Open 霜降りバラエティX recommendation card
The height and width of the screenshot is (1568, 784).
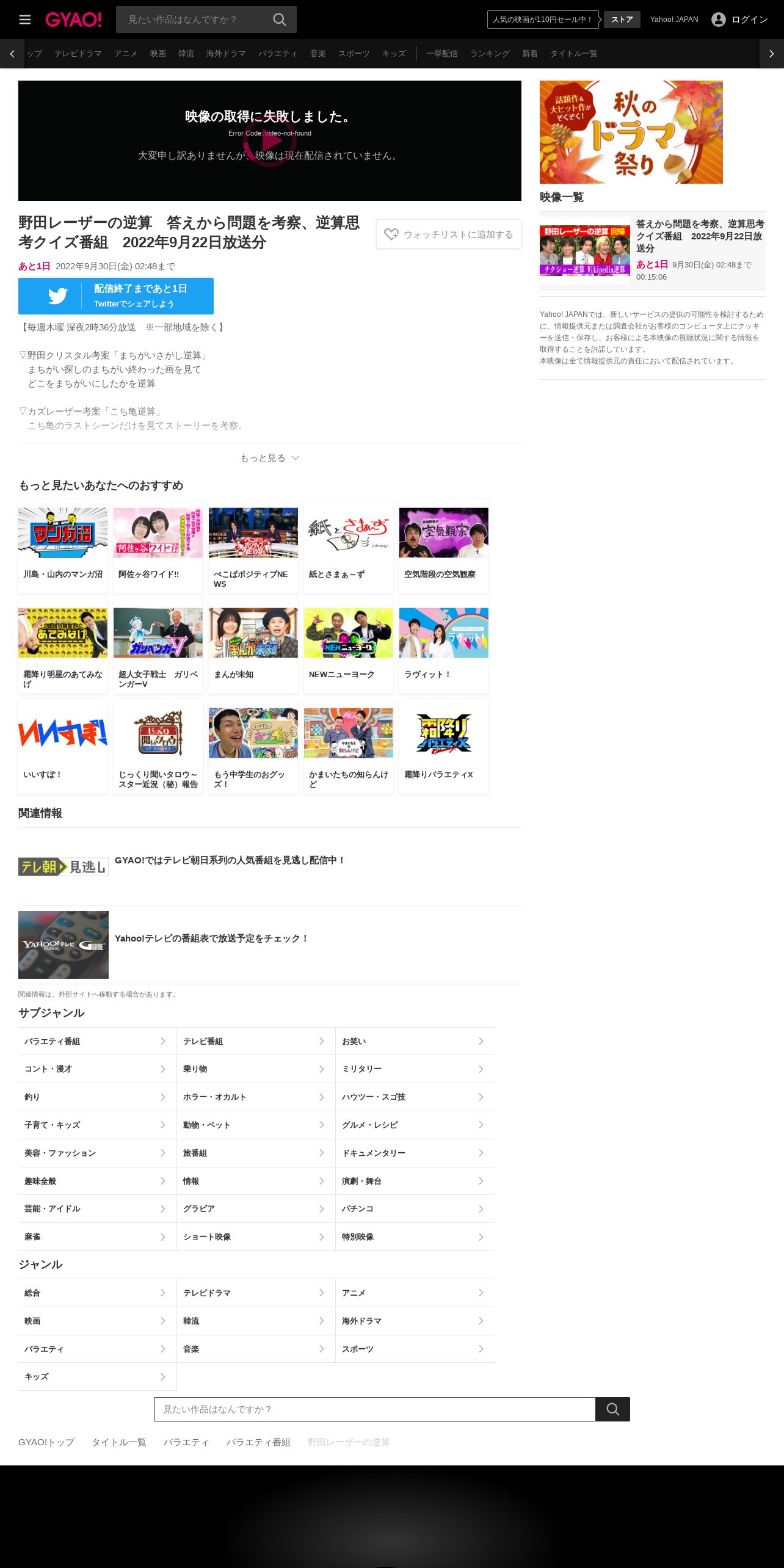click(x=444, y=747)
